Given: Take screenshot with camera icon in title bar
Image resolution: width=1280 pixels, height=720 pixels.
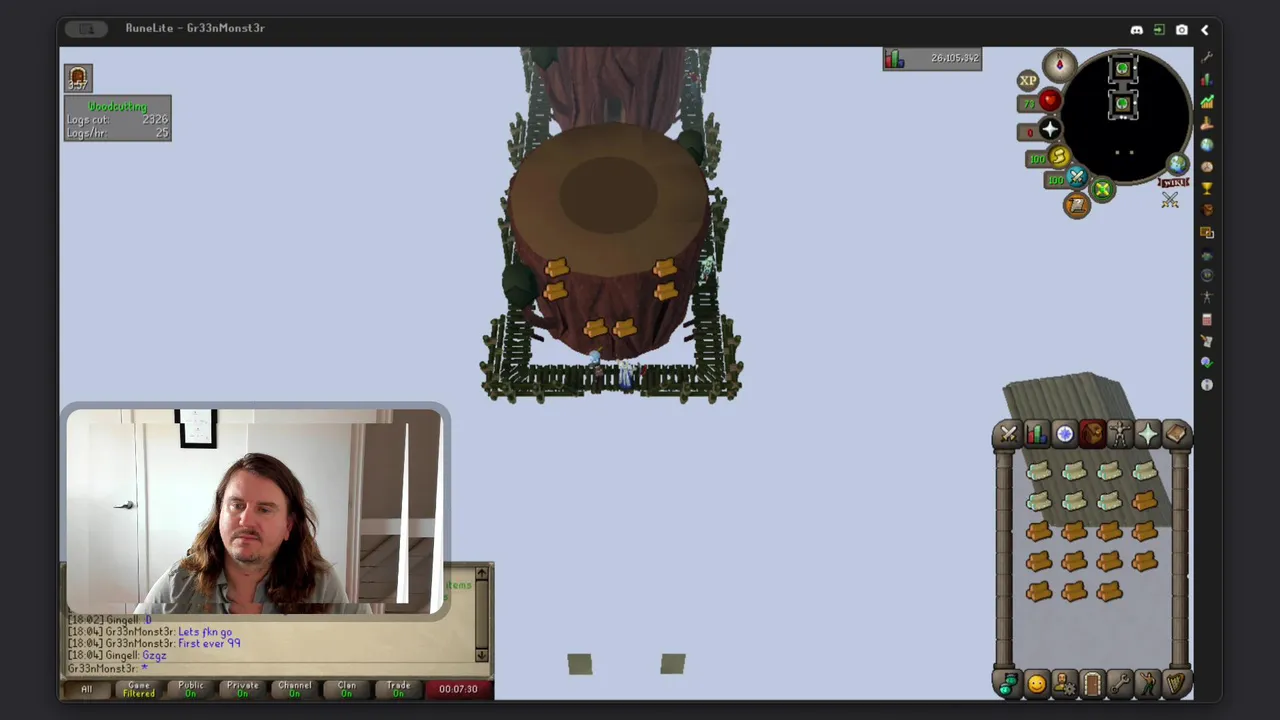Looking at the screenshot, I should [x=1182, y=30].
